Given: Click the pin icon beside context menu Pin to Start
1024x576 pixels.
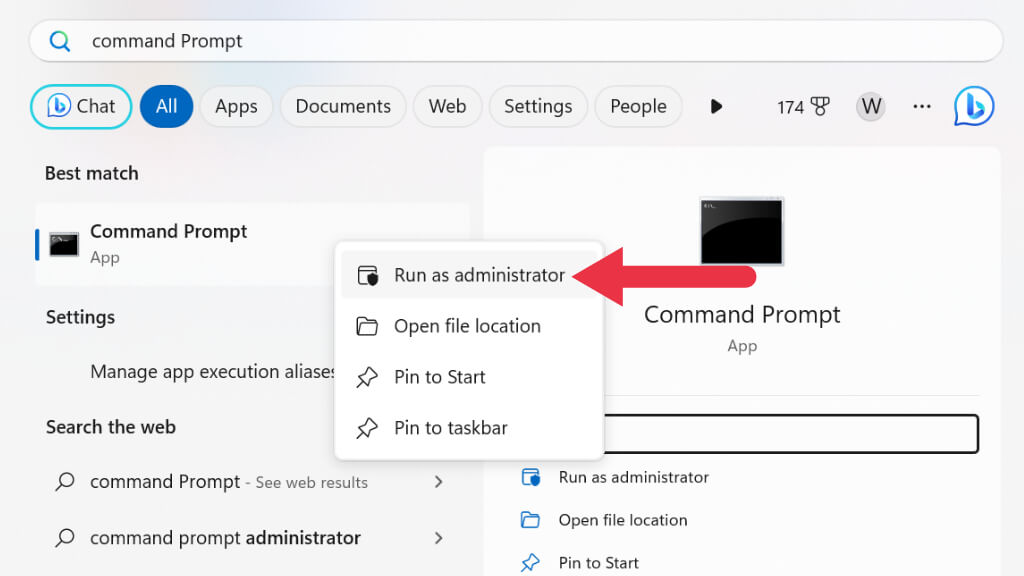Looking at the screenshot, I should click(367, 377).
